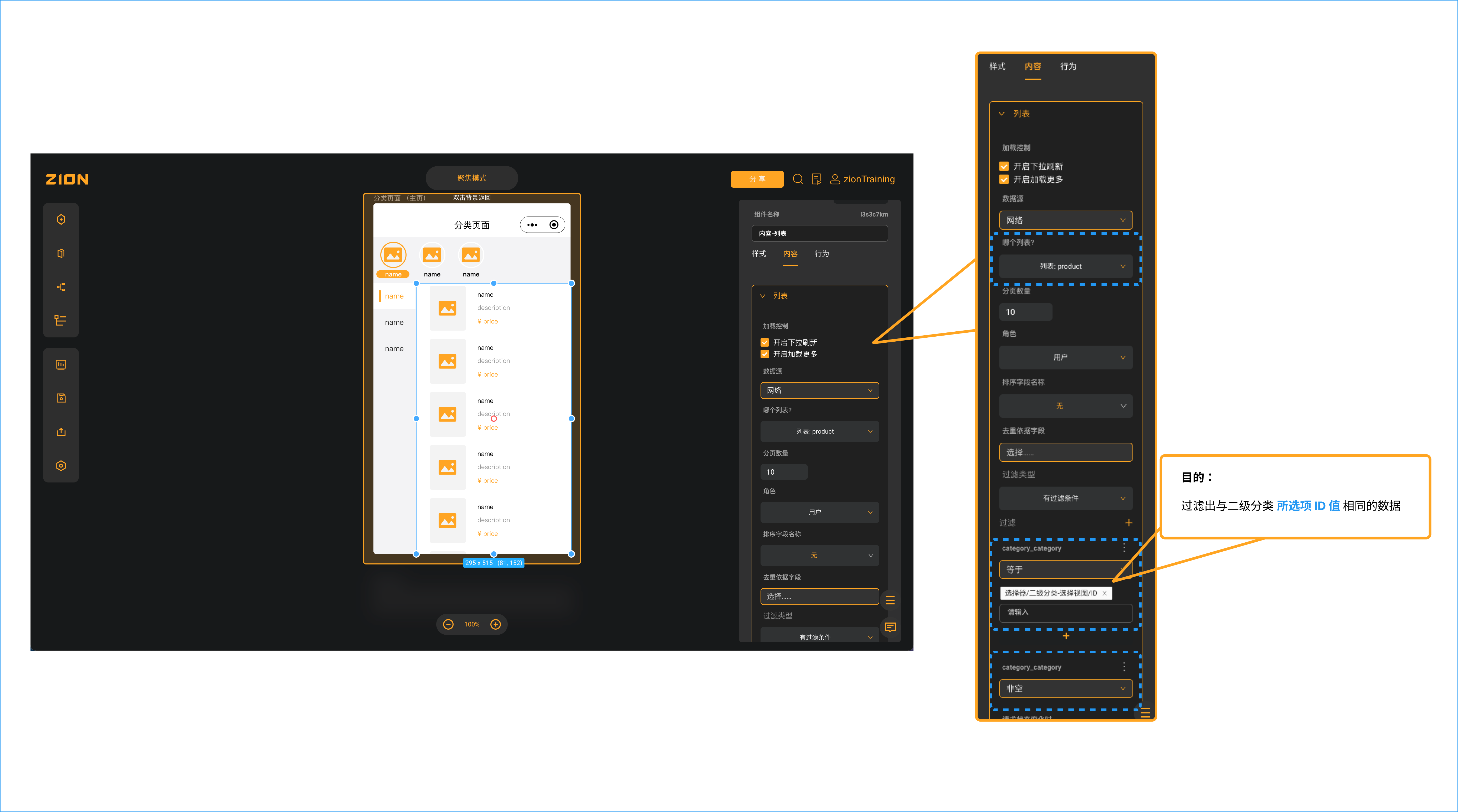Click the hamburger menu icon beside properties panel
The height and width of the screenshot is (812, 1458).
(890, 600)
